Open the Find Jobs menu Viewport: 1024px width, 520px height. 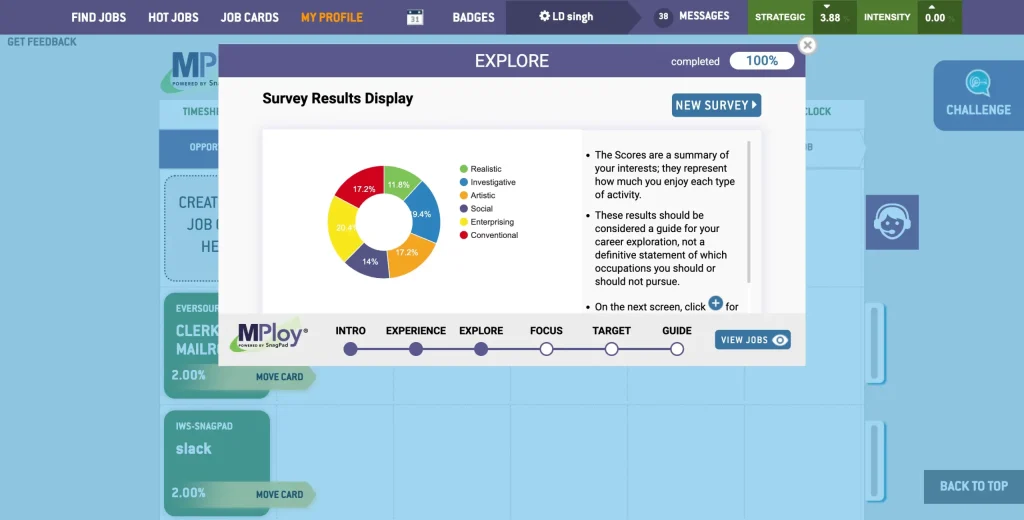tap(98, 17)
